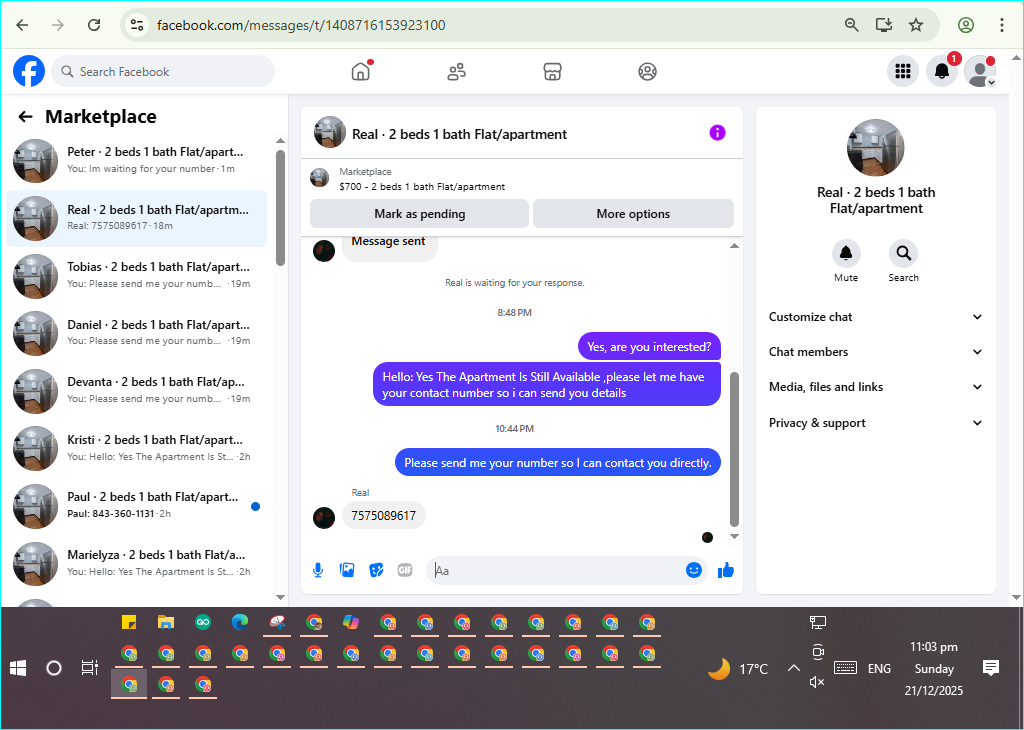Open the Real chat header title
1024x730 pixels.
pyautogui.click(x=459, y=135)
